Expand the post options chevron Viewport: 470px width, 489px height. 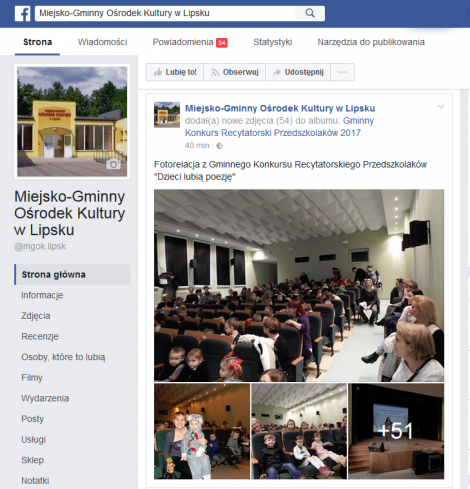441,107
